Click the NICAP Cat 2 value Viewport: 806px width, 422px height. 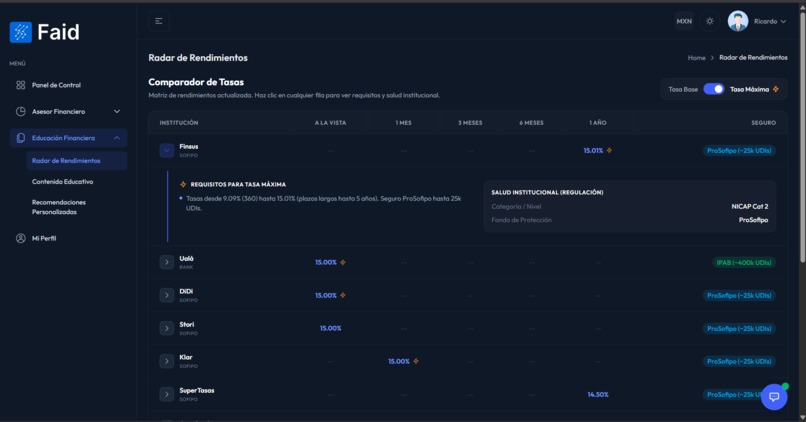(x=750, y=207)
